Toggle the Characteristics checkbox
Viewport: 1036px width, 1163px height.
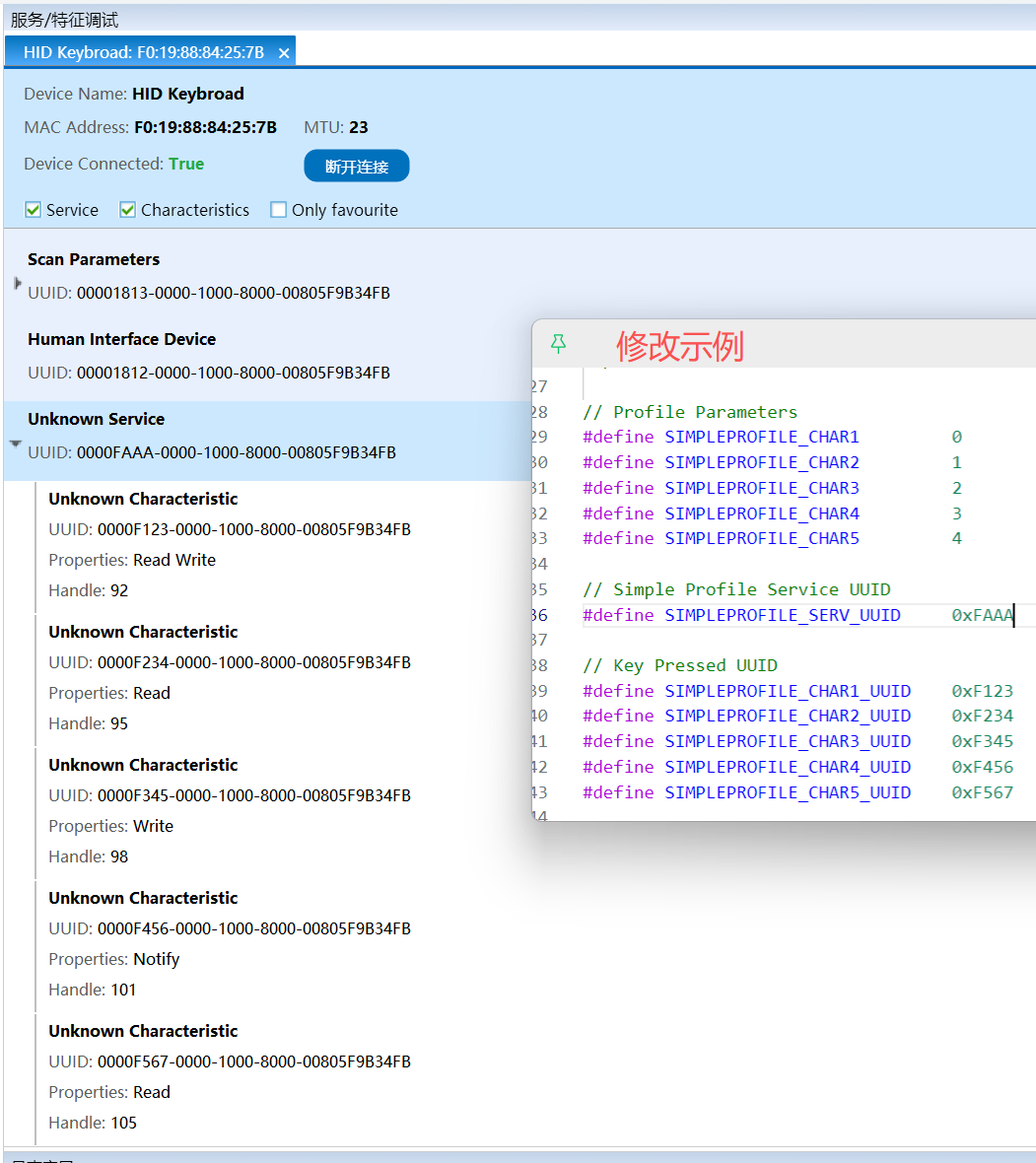click(127, 210)
